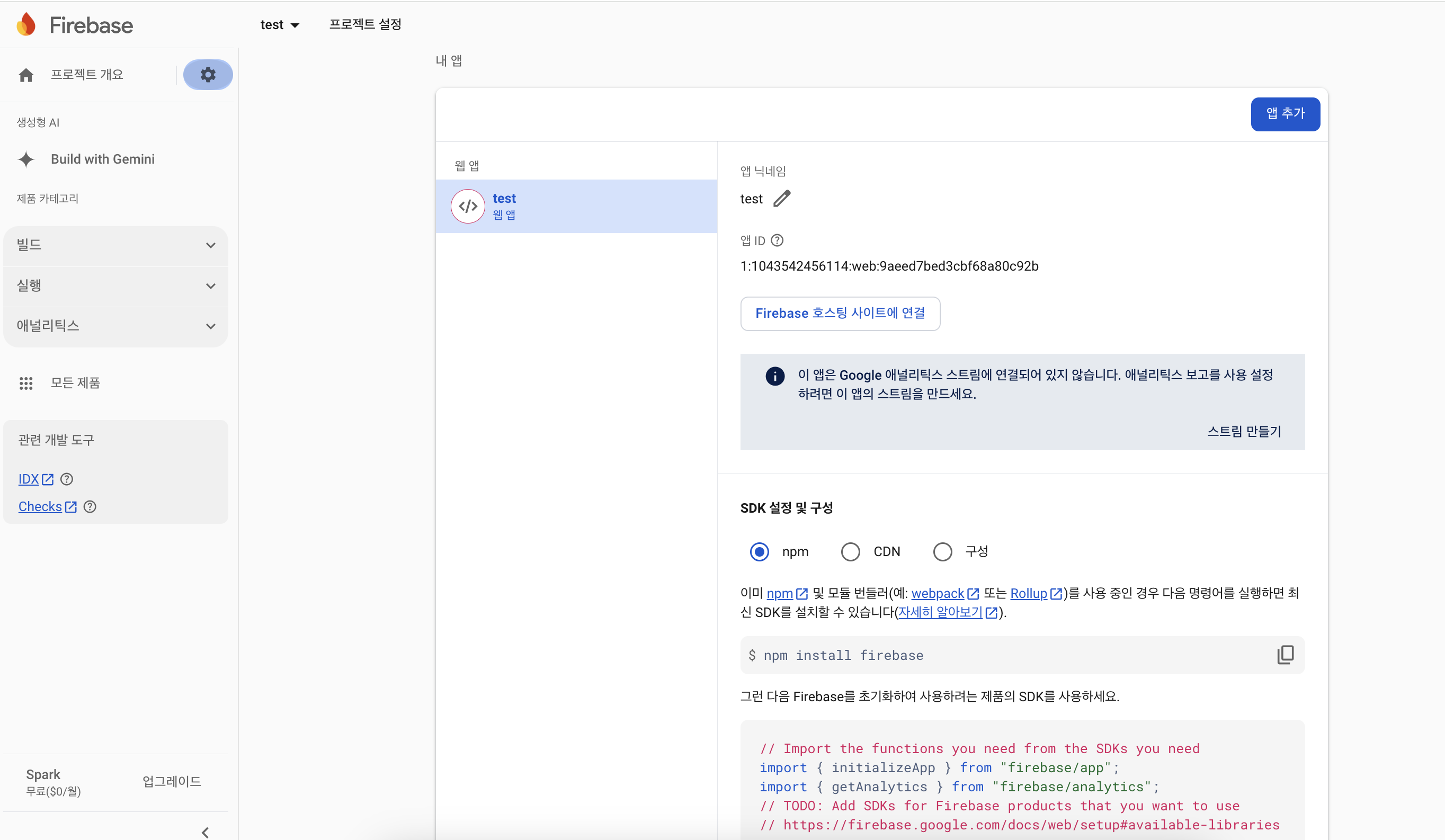Select the test web app list item

click(x=576, y=206)
